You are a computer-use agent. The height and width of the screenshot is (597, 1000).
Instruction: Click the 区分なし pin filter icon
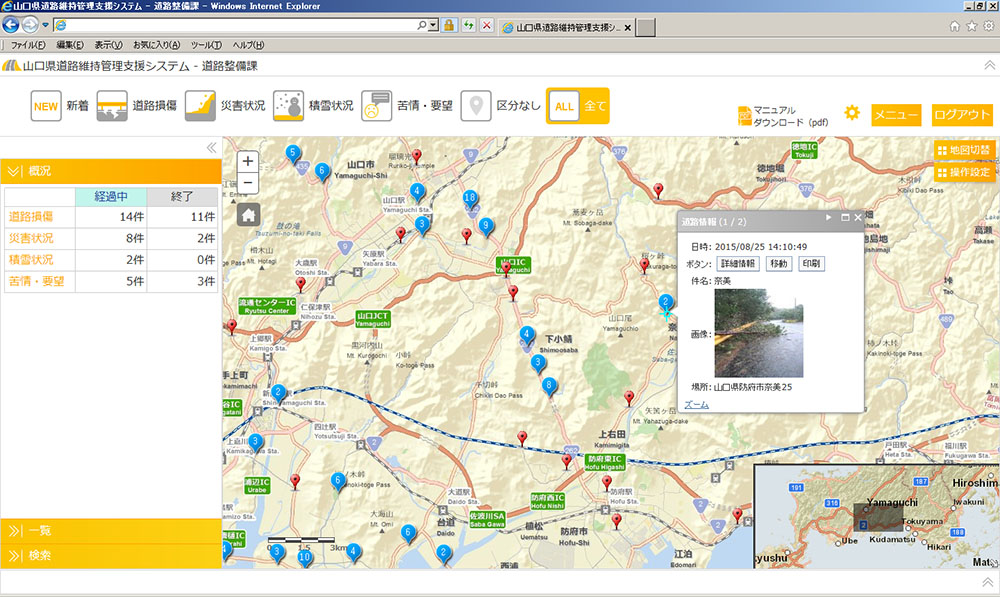point(476,106)
